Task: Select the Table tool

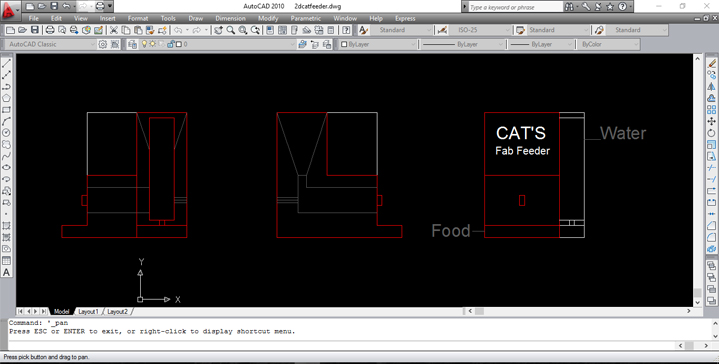Action: pyautogui.click(x=6, y=261)
